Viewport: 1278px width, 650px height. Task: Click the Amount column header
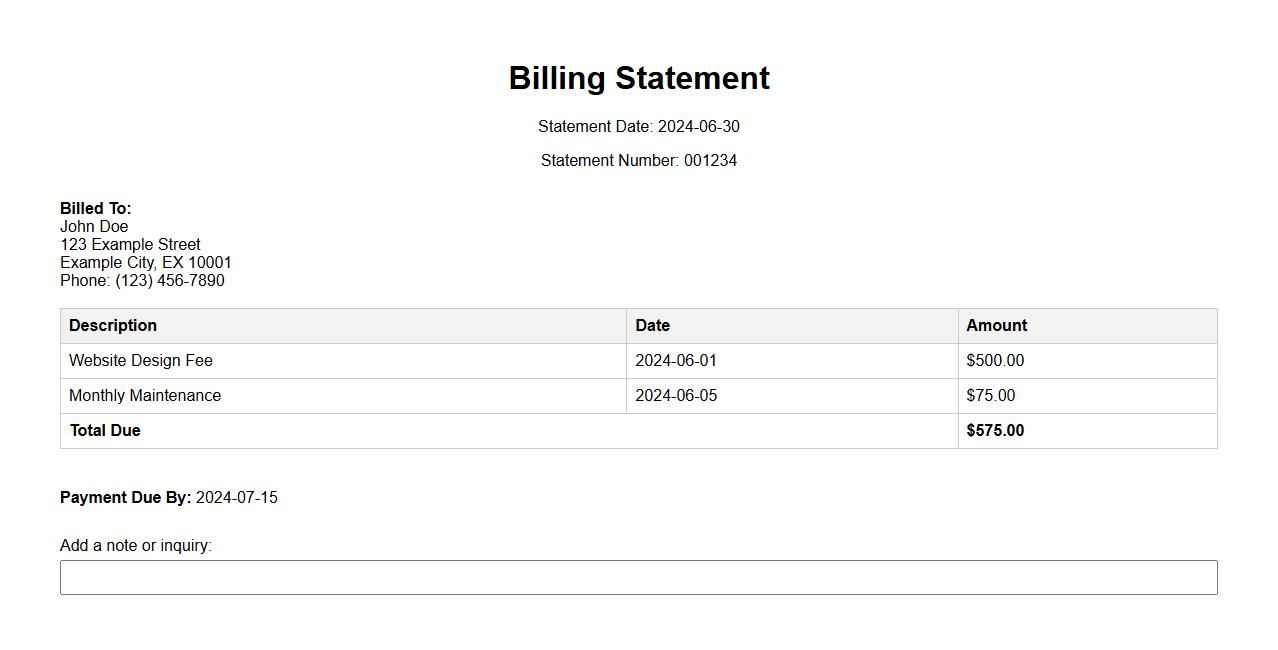tap(996, 326)
